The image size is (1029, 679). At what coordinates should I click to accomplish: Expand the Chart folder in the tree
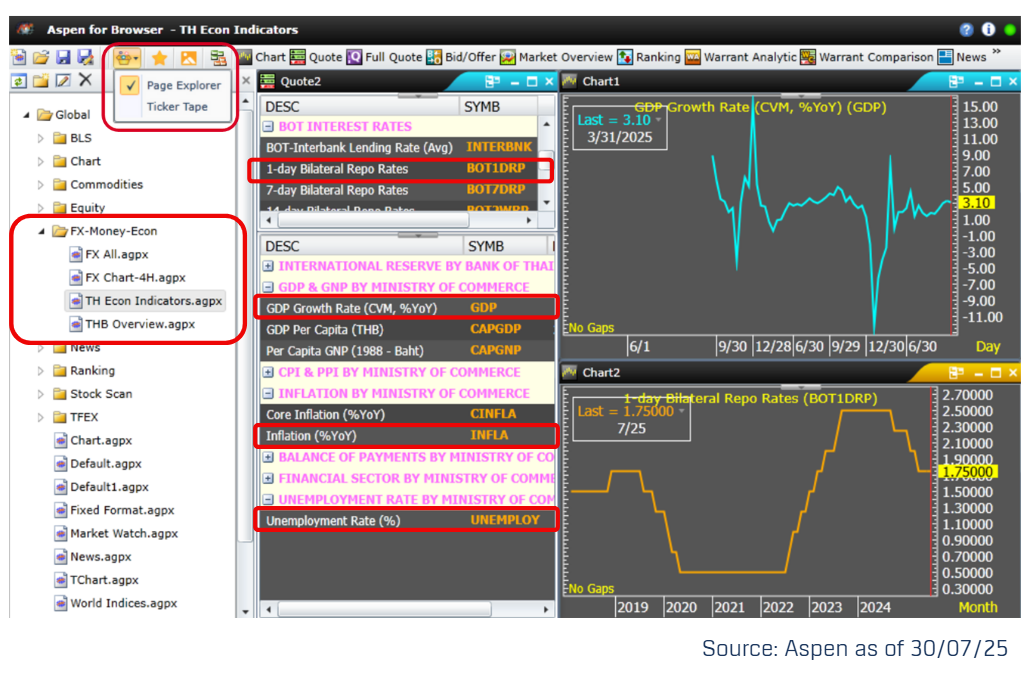[x=41, y=161]
